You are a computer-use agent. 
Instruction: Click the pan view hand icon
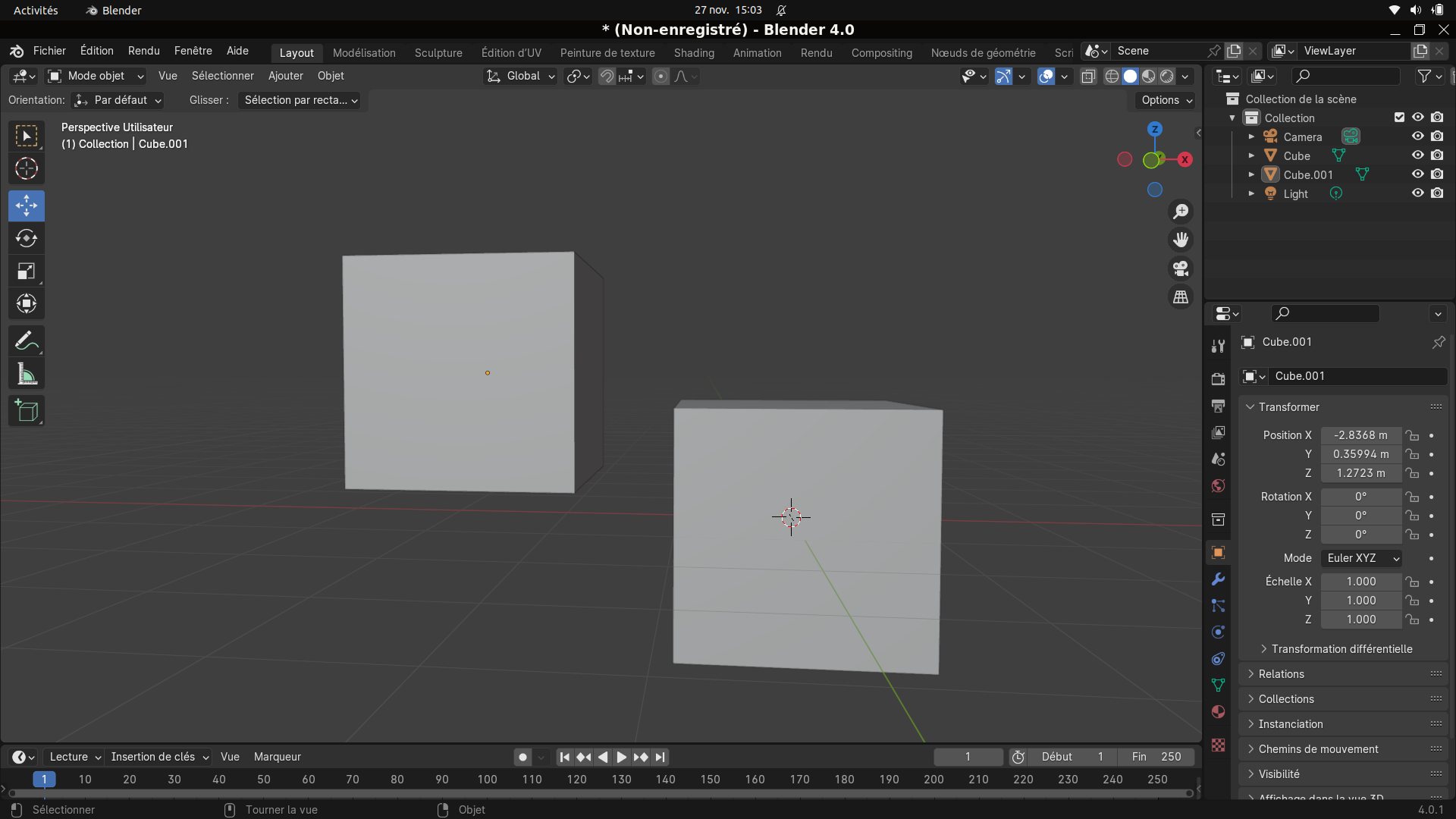coord(1181,240)
